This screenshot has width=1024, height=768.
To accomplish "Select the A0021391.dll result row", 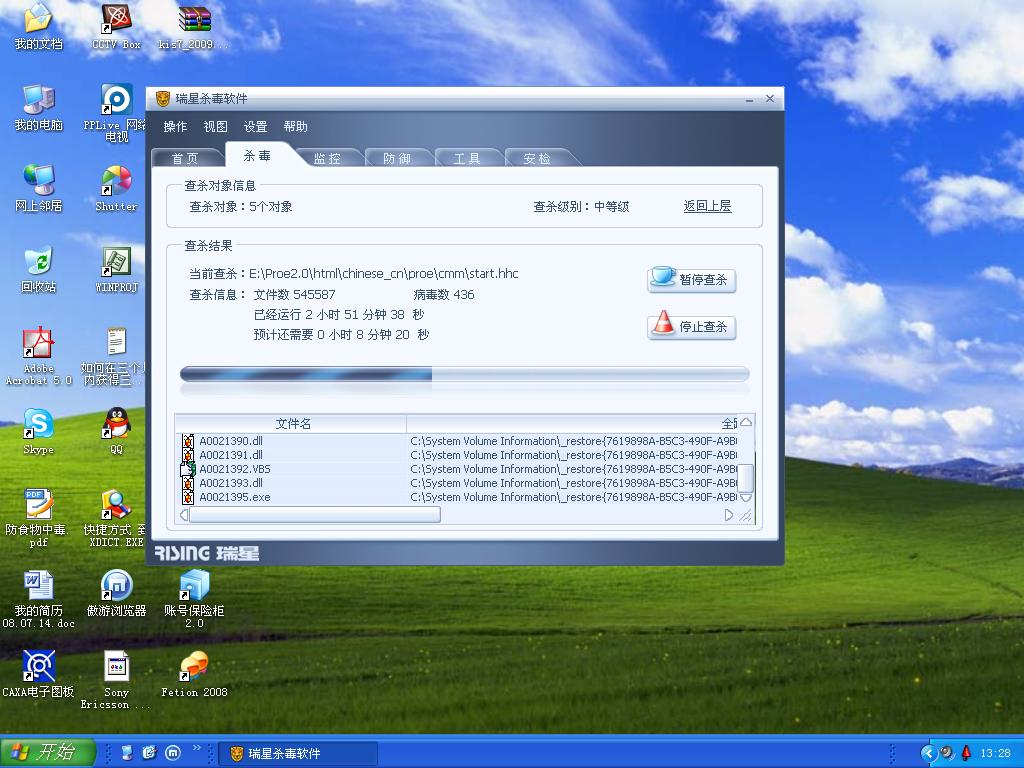I will [458, 455].
